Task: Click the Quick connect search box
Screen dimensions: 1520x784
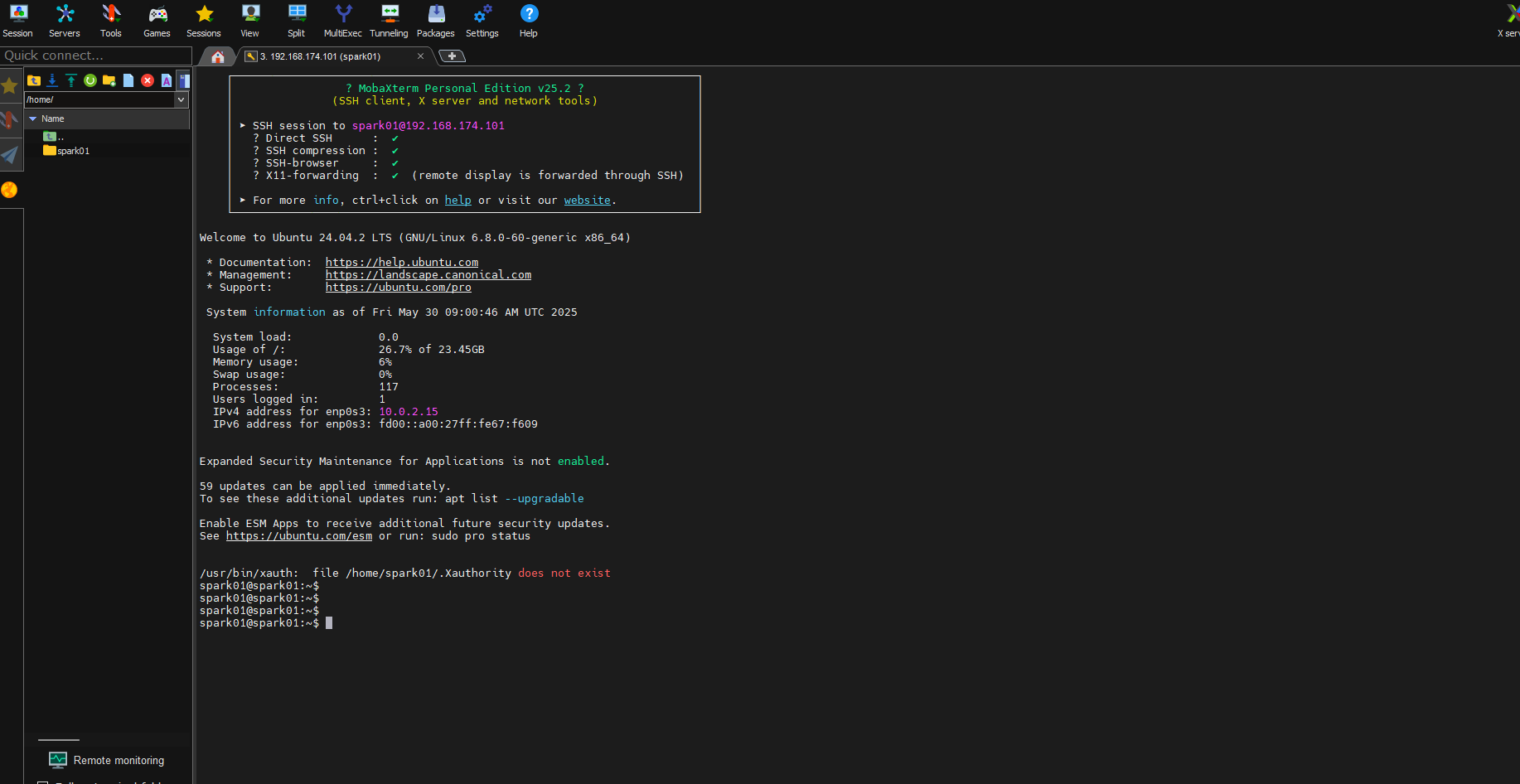Action: (x=96, y=56)
